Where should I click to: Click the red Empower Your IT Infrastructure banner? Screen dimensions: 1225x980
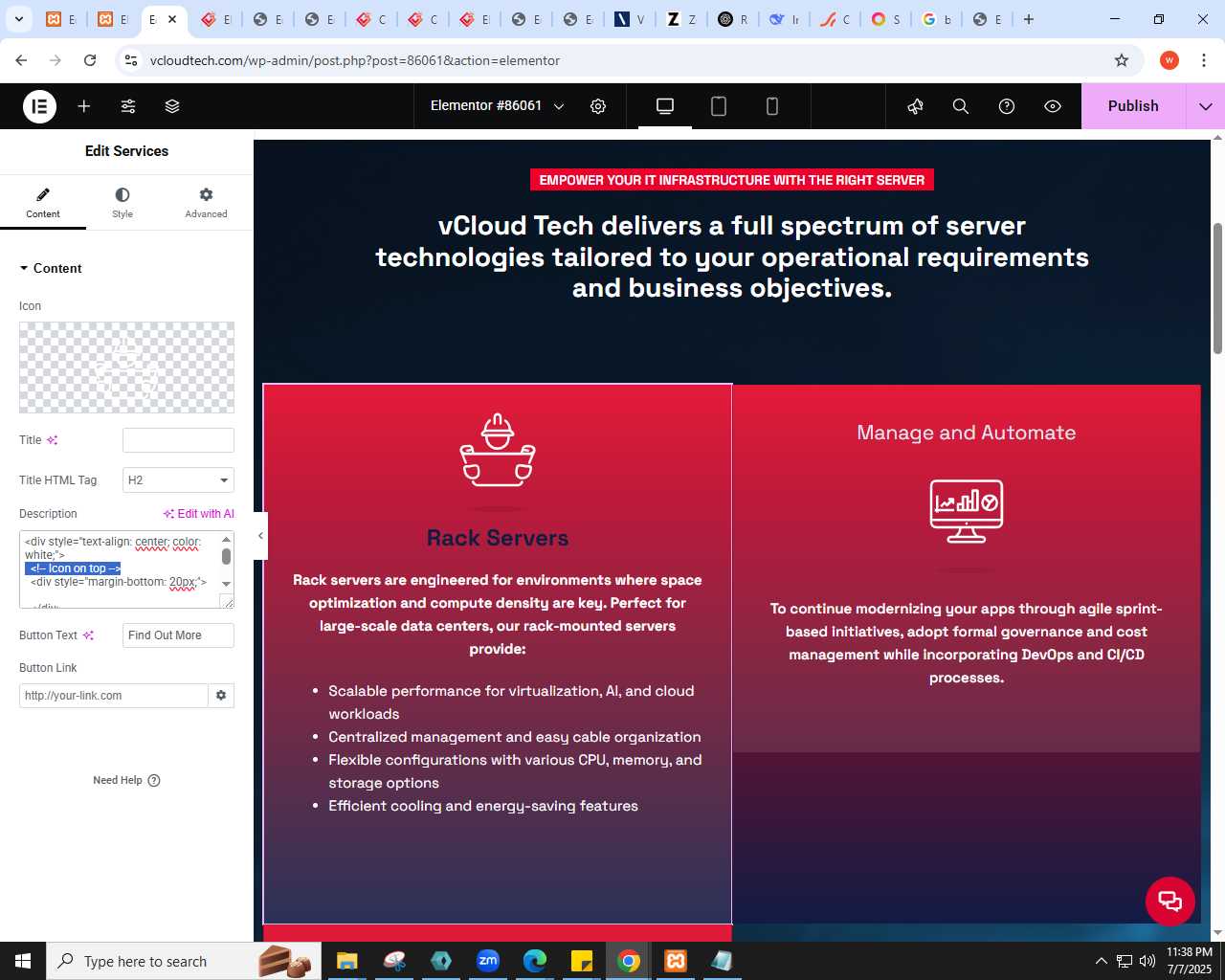click(x=732, y=180)
